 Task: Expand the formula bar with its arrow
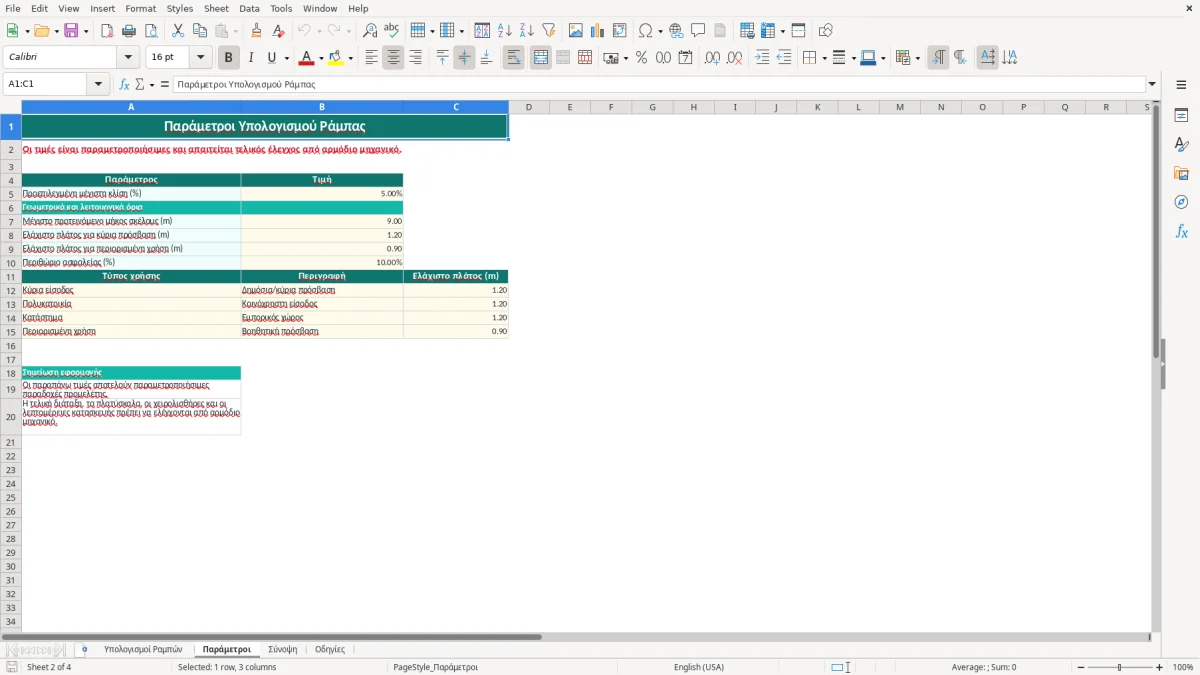(x=1152, y=84)
